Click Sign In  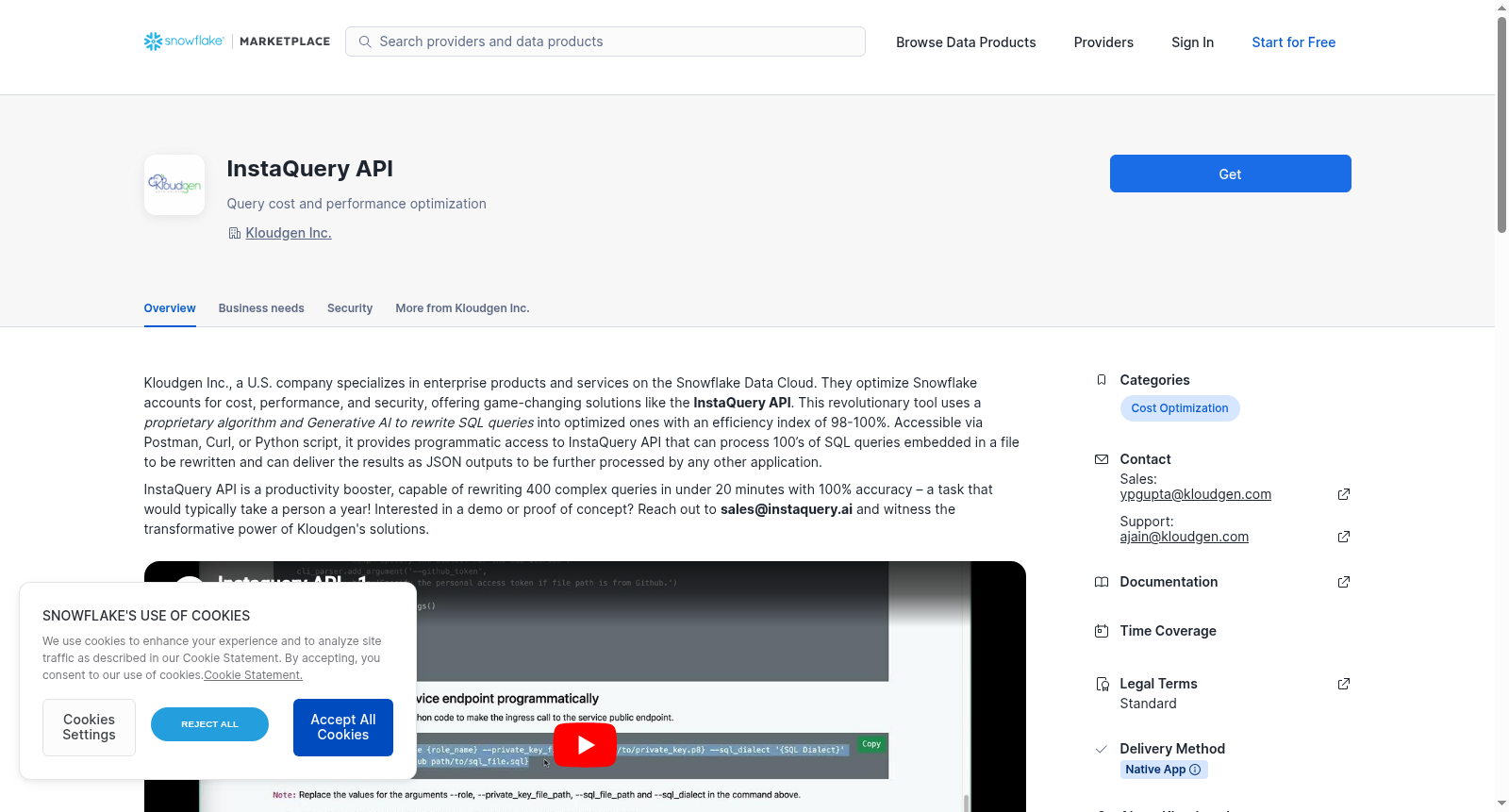click(x=1192, y=42)
